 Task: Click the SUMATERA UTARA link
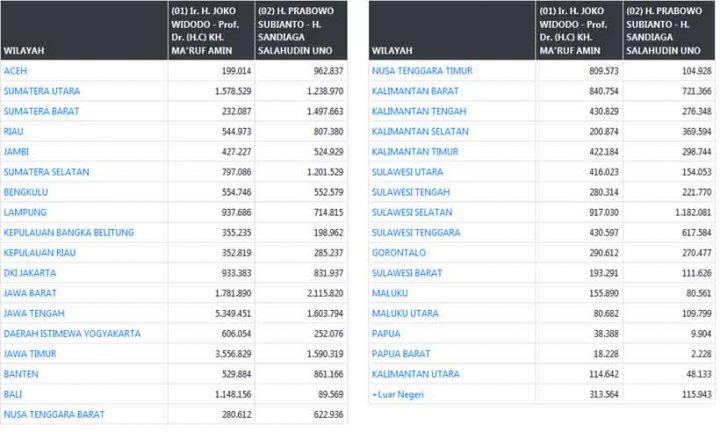pos(42,91)
